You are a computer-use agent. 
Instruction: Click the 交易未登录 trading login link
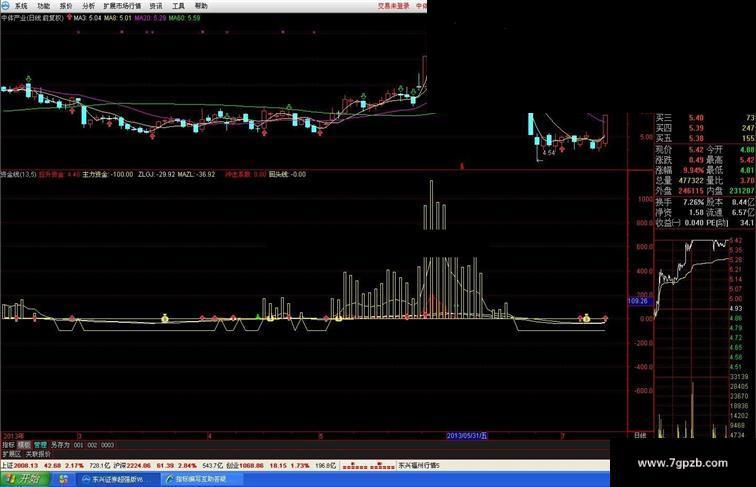pyautogui.click(x=393, y=6)
